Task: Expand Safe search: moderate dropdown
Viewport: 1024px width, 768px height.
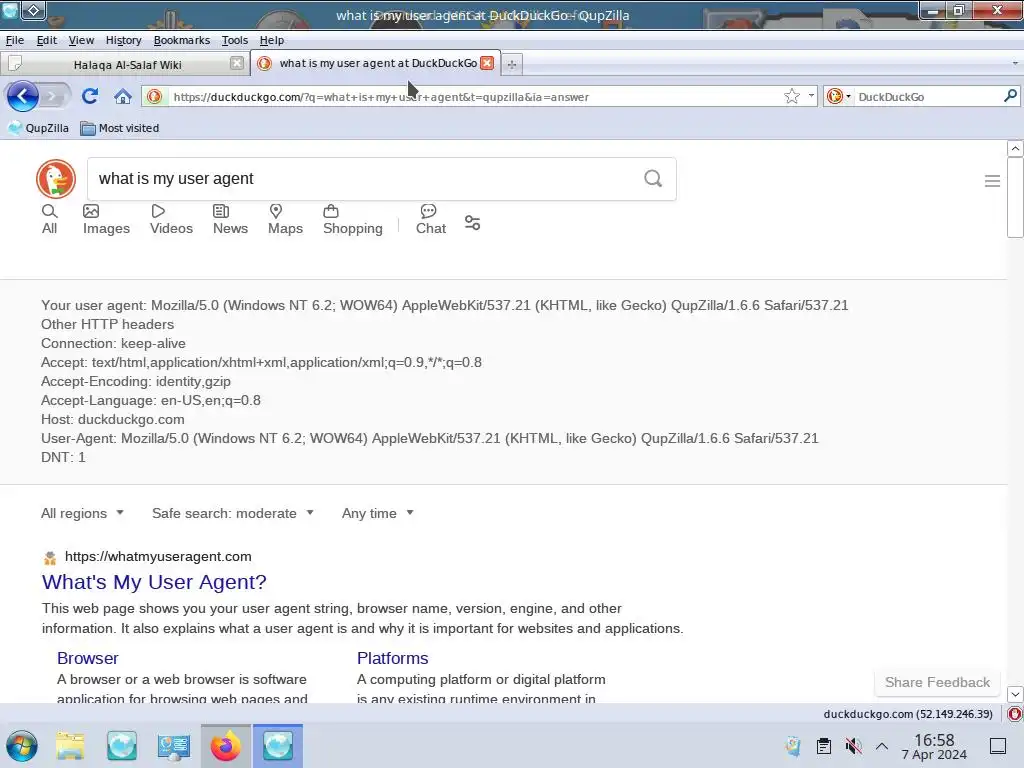Action: (233, 513)
